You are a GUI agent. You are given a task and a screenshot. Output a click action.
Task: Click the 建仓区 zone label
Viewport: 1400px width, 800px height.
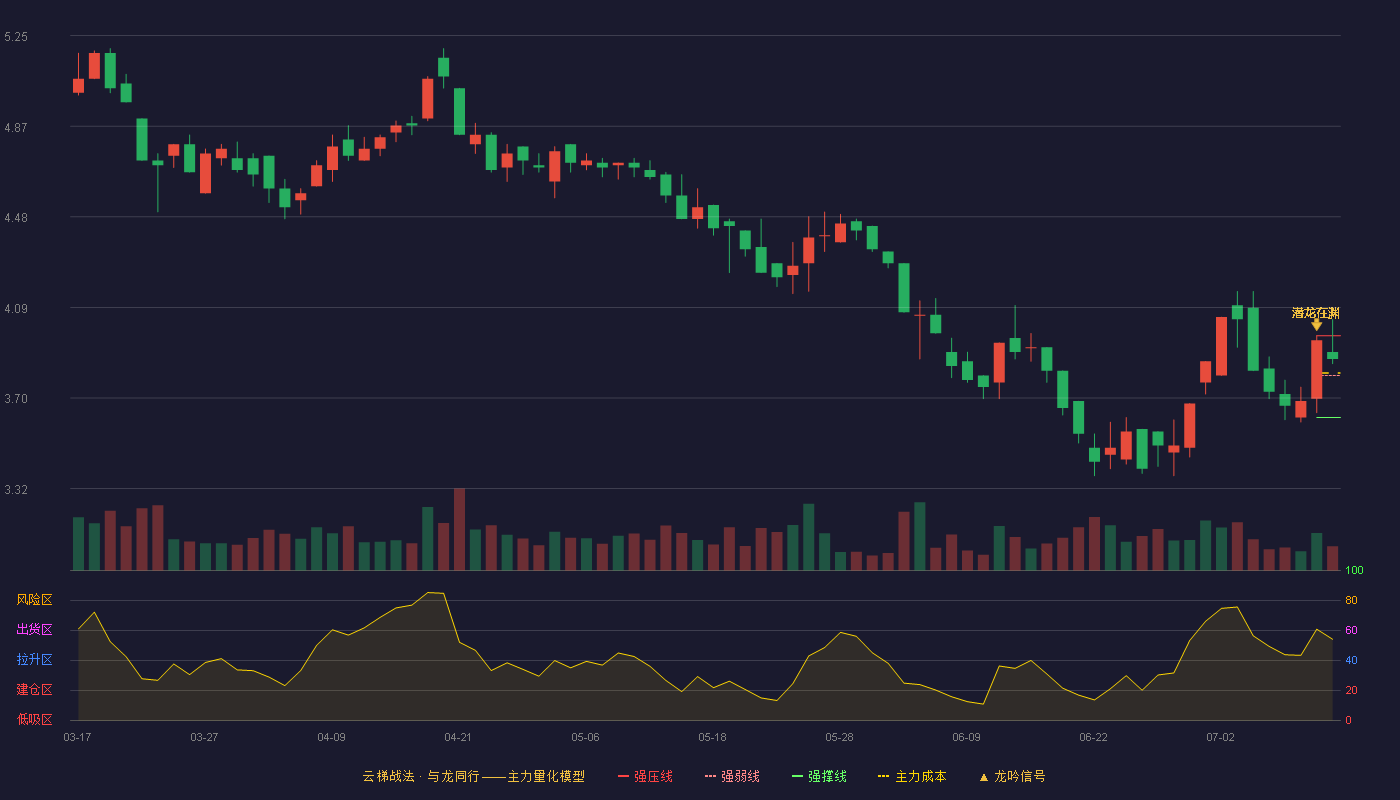click(x=34, y=690)
